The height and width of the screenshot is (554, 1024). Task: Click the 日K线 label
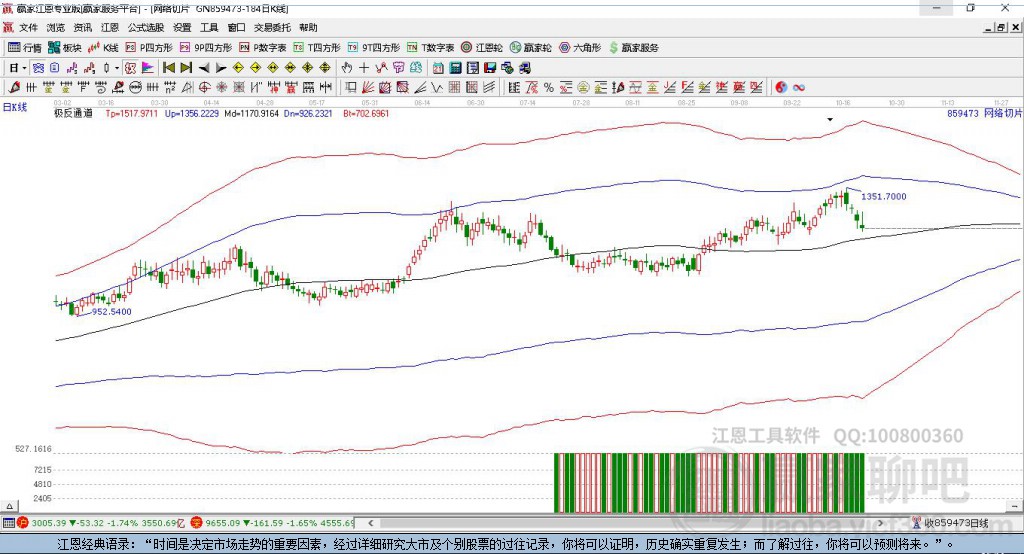click(x=14, y=107)
